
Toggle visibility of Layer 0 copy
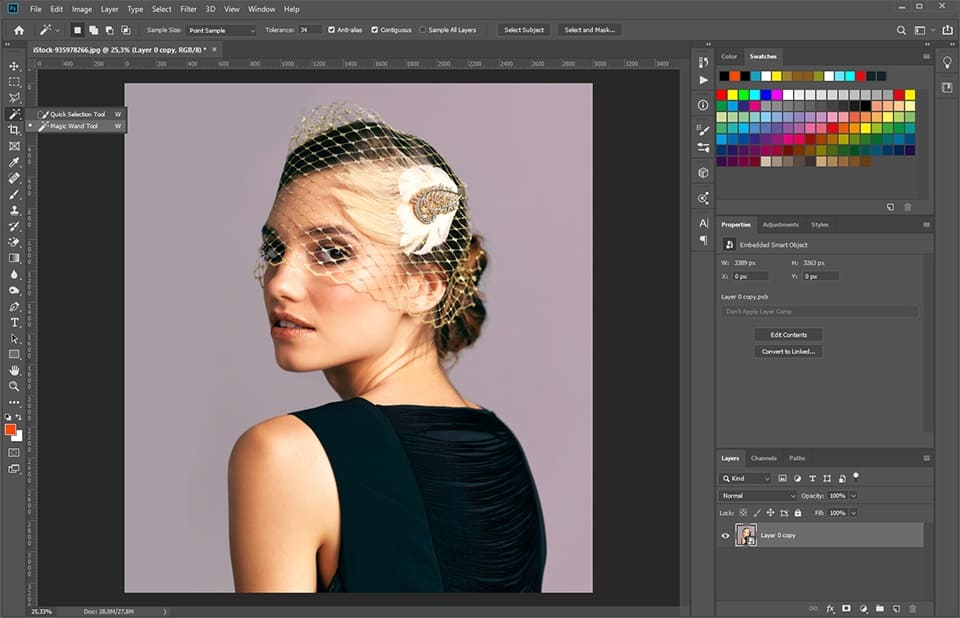[726, 535]
